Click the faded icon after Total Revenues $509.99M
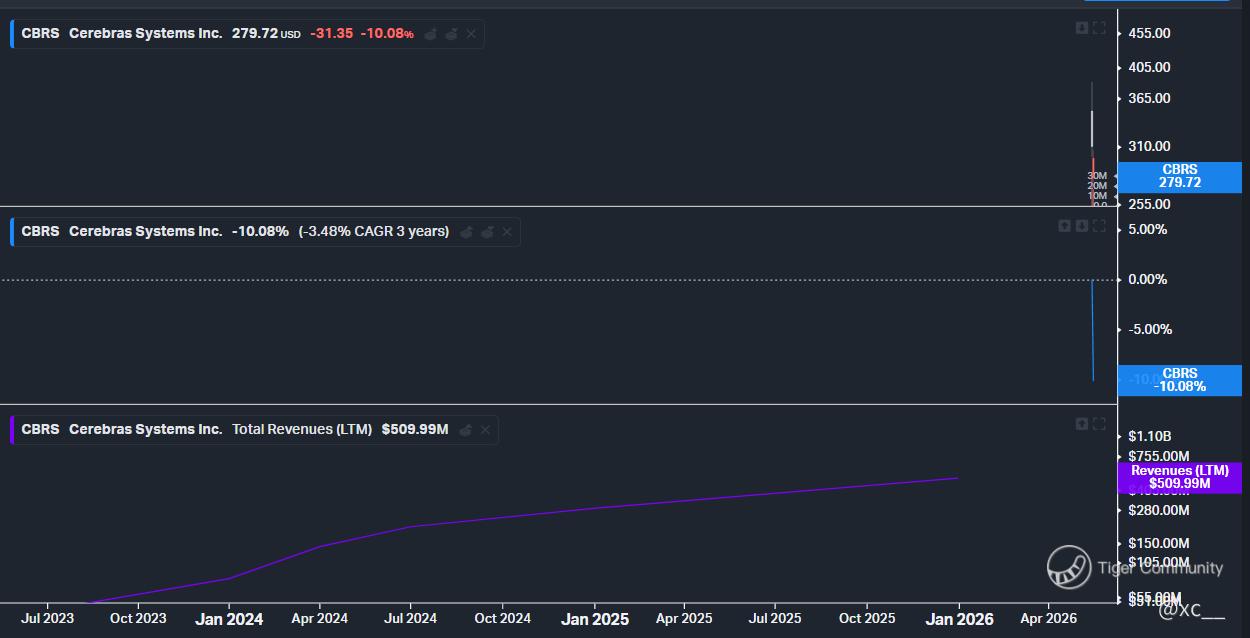 point(465,430)
